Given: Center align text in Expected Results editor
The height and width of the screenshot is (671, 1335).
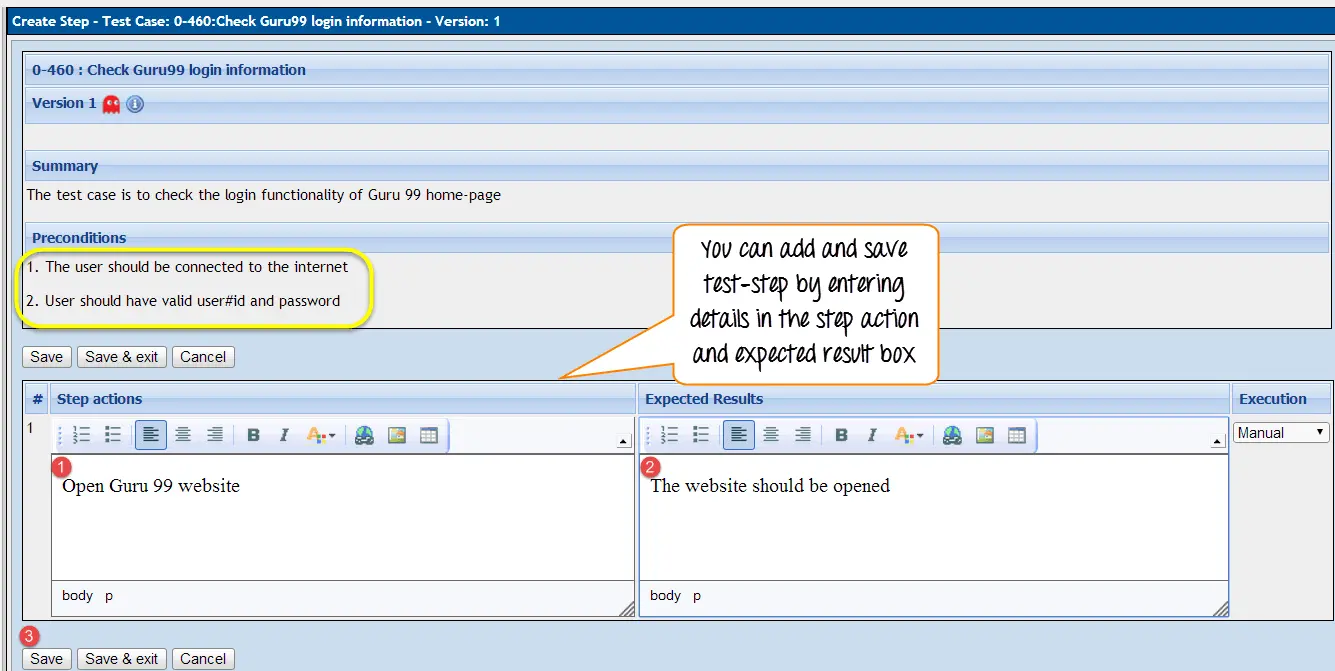Looking at the screenshot, I should [x=771, y=435].
